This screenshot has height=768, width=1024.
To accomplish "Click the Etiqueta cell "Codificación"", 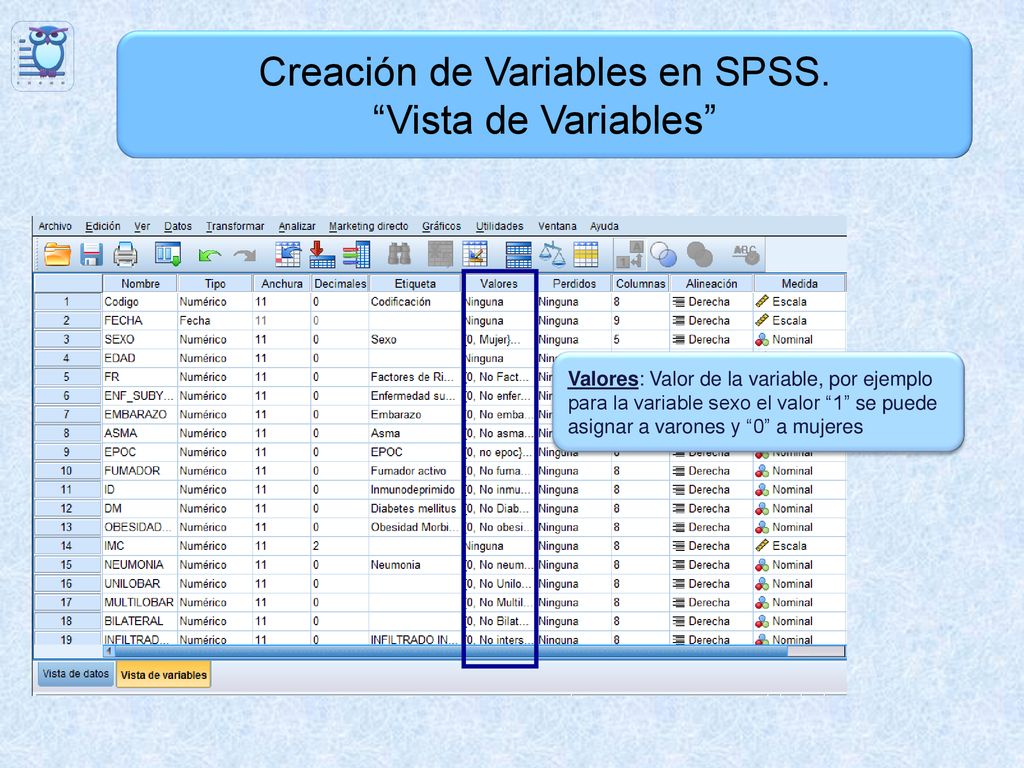I will pyautogui.click(x=415, y=302).
